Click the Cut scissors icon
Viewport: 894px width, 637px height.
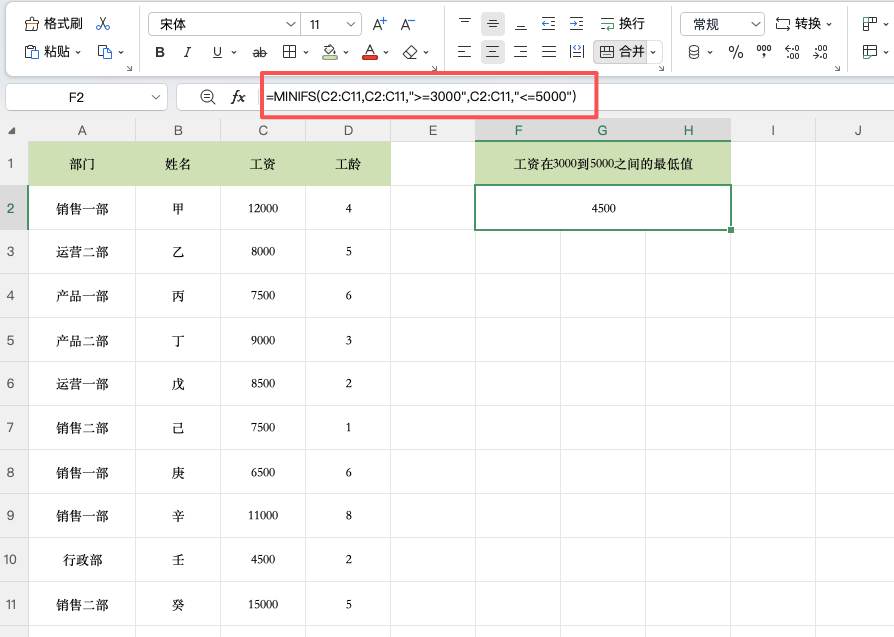[103, 23]
